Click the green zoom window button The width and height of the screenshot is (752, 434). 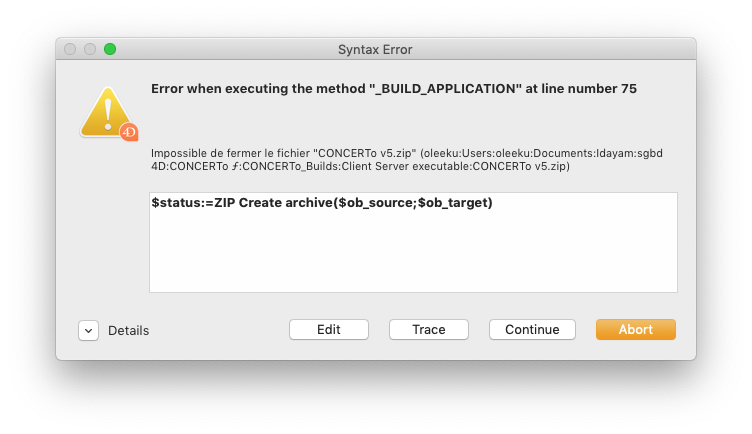110,49
